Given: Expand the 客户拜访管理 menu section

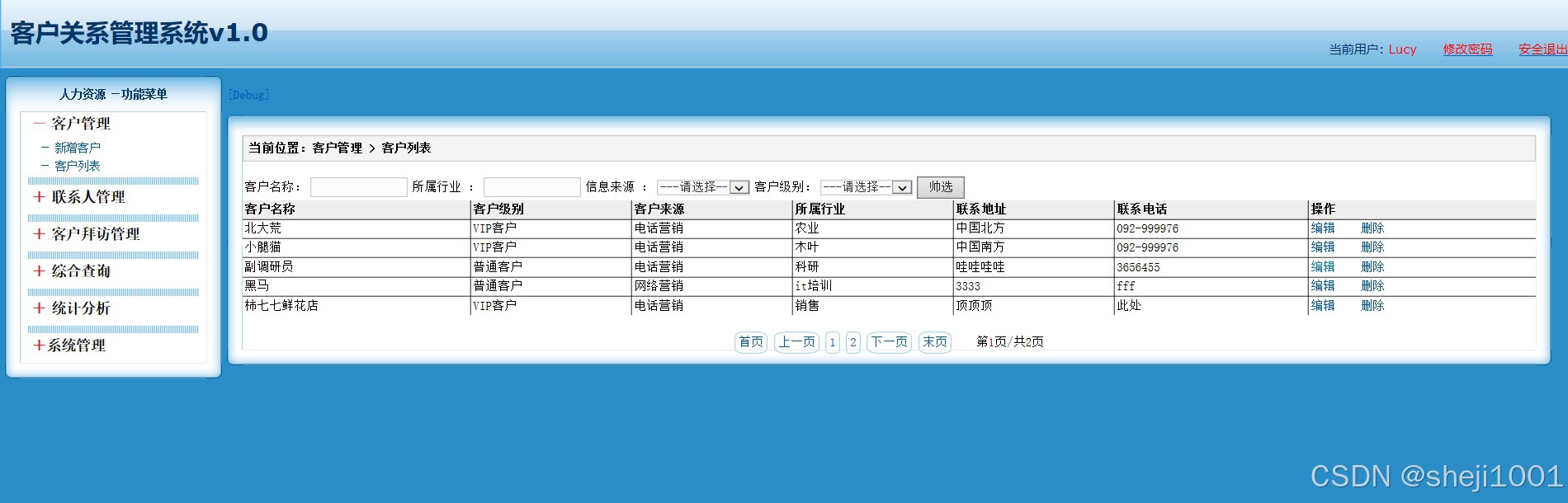Looking at the screenshot, I should coord(87,234).
